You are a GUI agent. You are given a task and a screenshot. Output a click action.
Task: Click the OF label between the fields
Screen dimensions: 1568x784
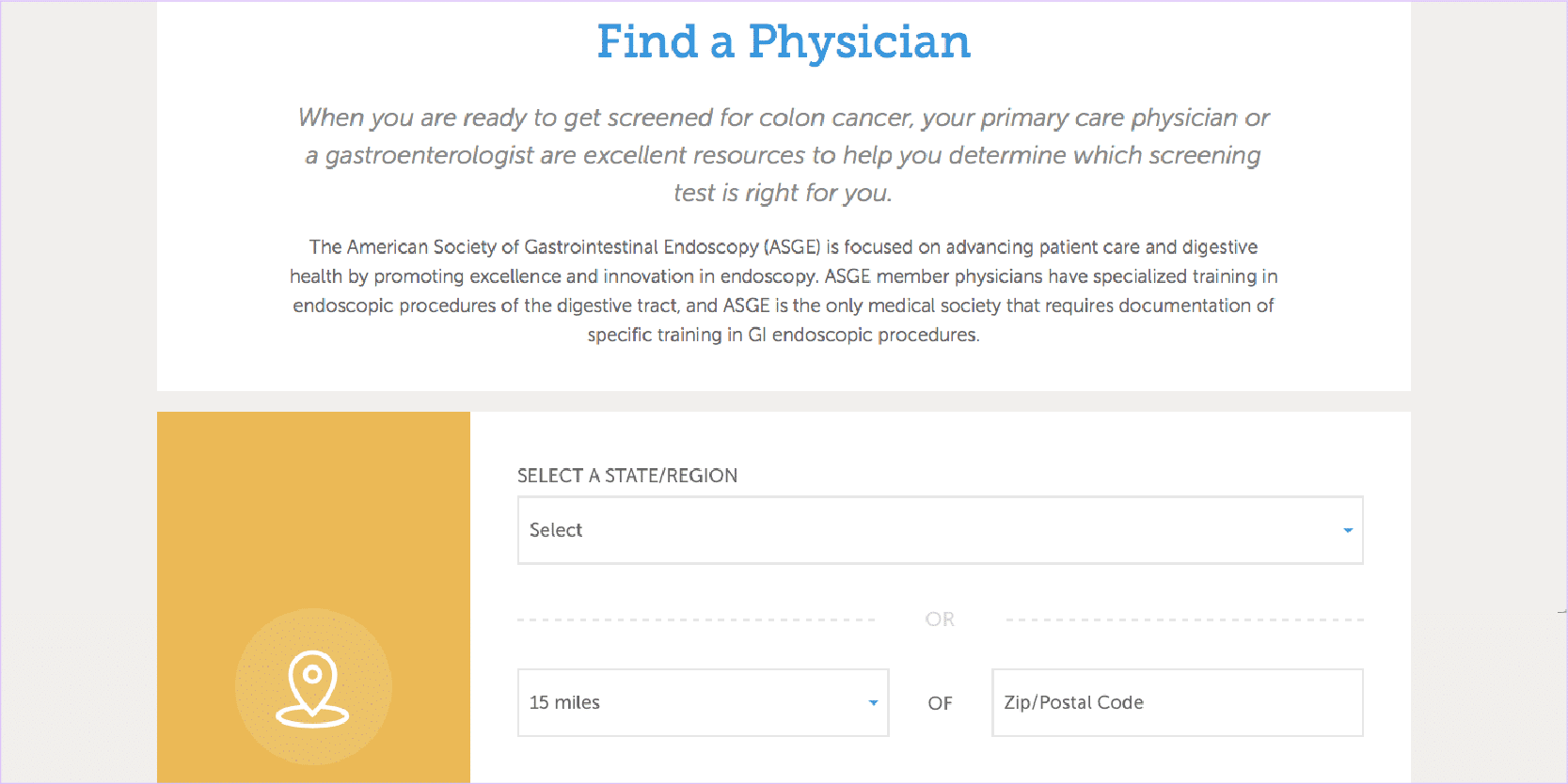[940, 703]
